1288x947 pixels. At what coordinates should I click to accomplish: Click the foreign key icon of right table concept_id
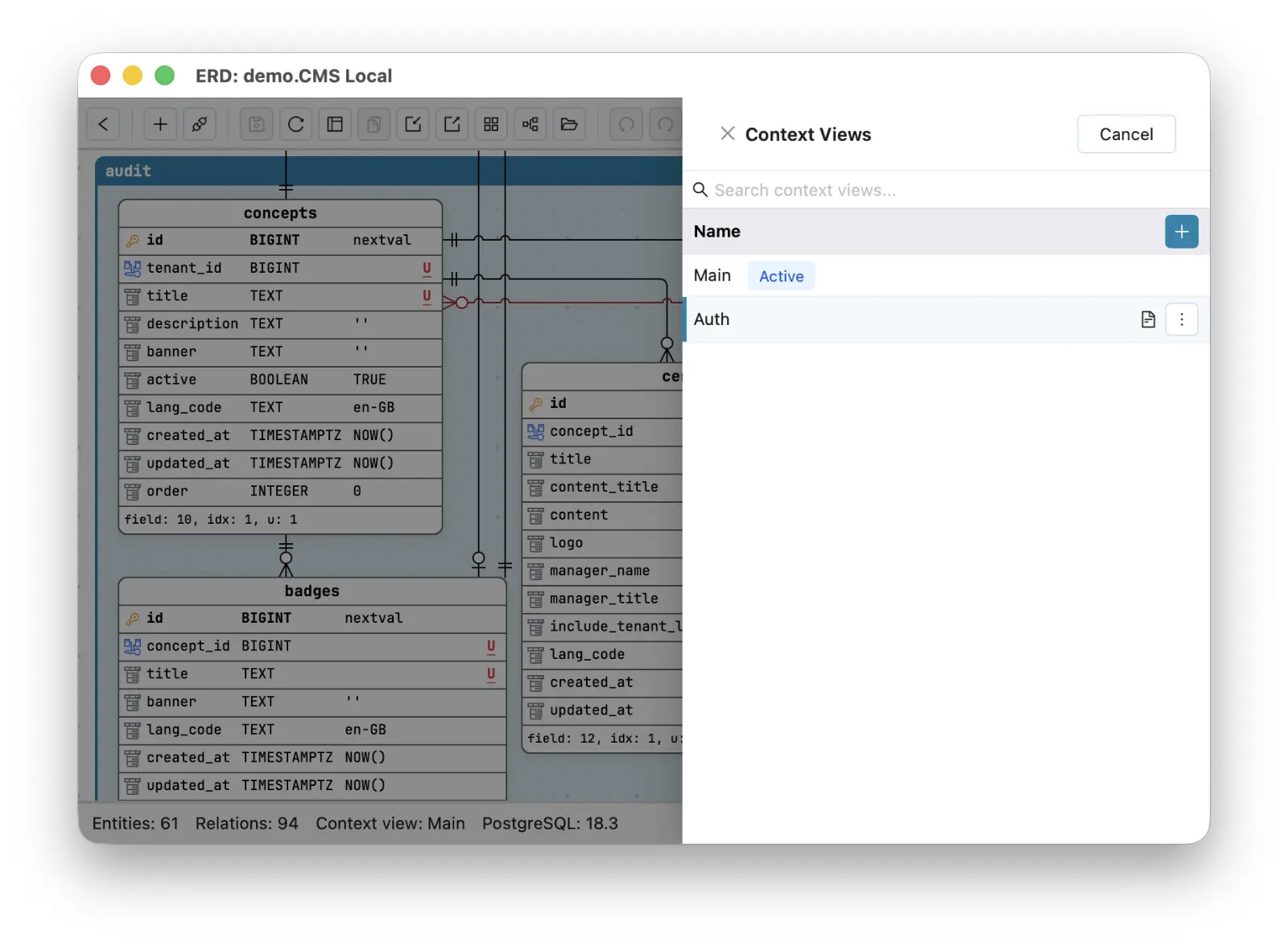click(535, 432)
